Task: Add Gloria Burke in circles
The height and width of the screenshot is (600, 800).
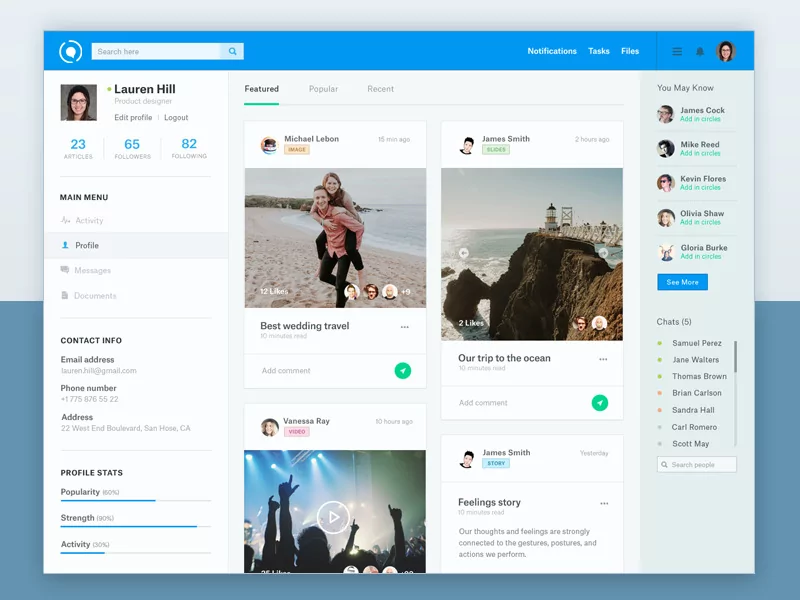Action: pos(701,256)
